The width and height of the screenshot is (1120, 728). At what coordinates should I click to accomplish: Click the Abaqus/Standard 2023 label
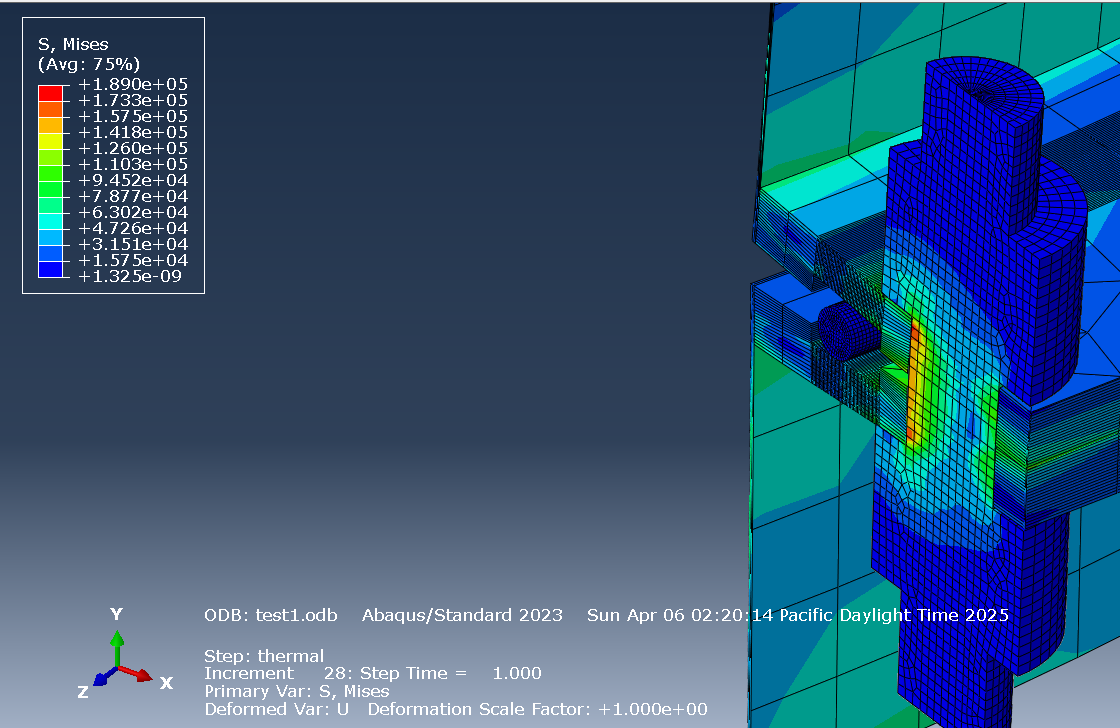(462, 615)
